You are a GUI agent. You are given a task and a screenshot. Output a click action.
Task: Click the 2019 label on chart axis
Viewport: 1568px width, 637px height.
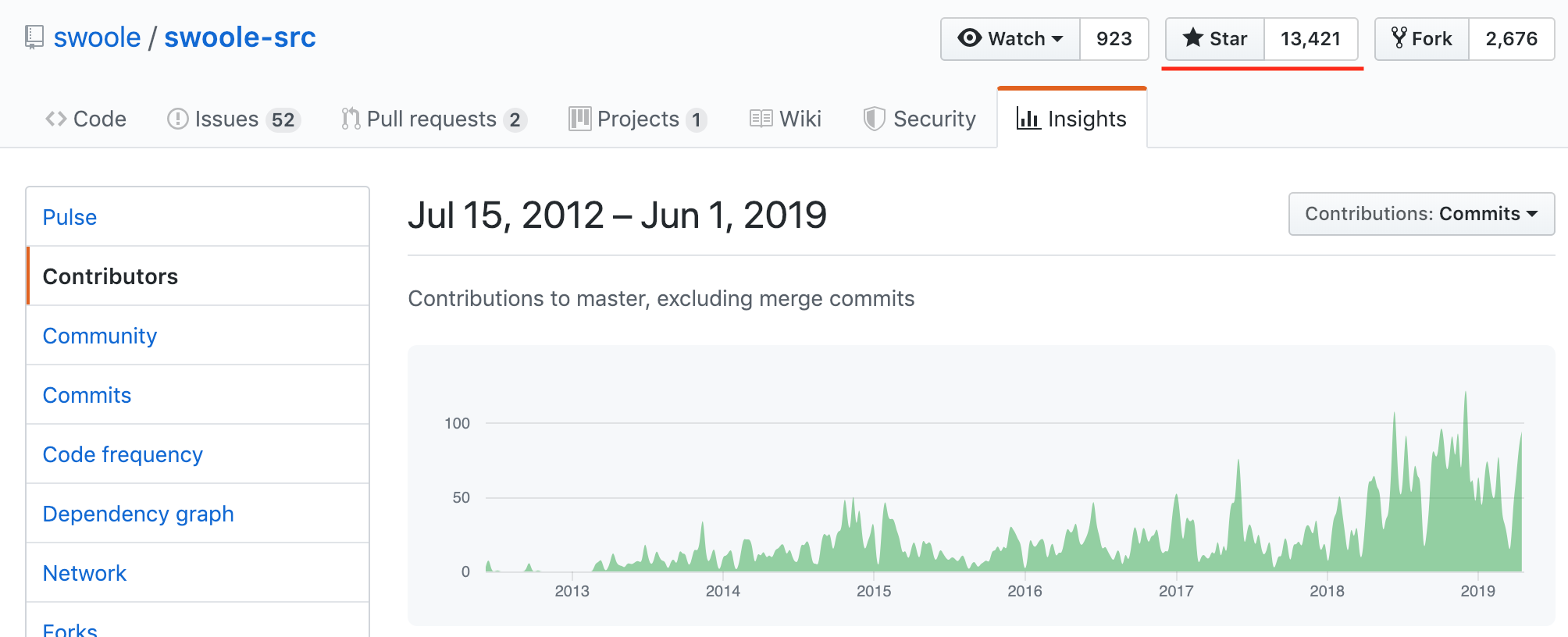[x=1477, y=591]
